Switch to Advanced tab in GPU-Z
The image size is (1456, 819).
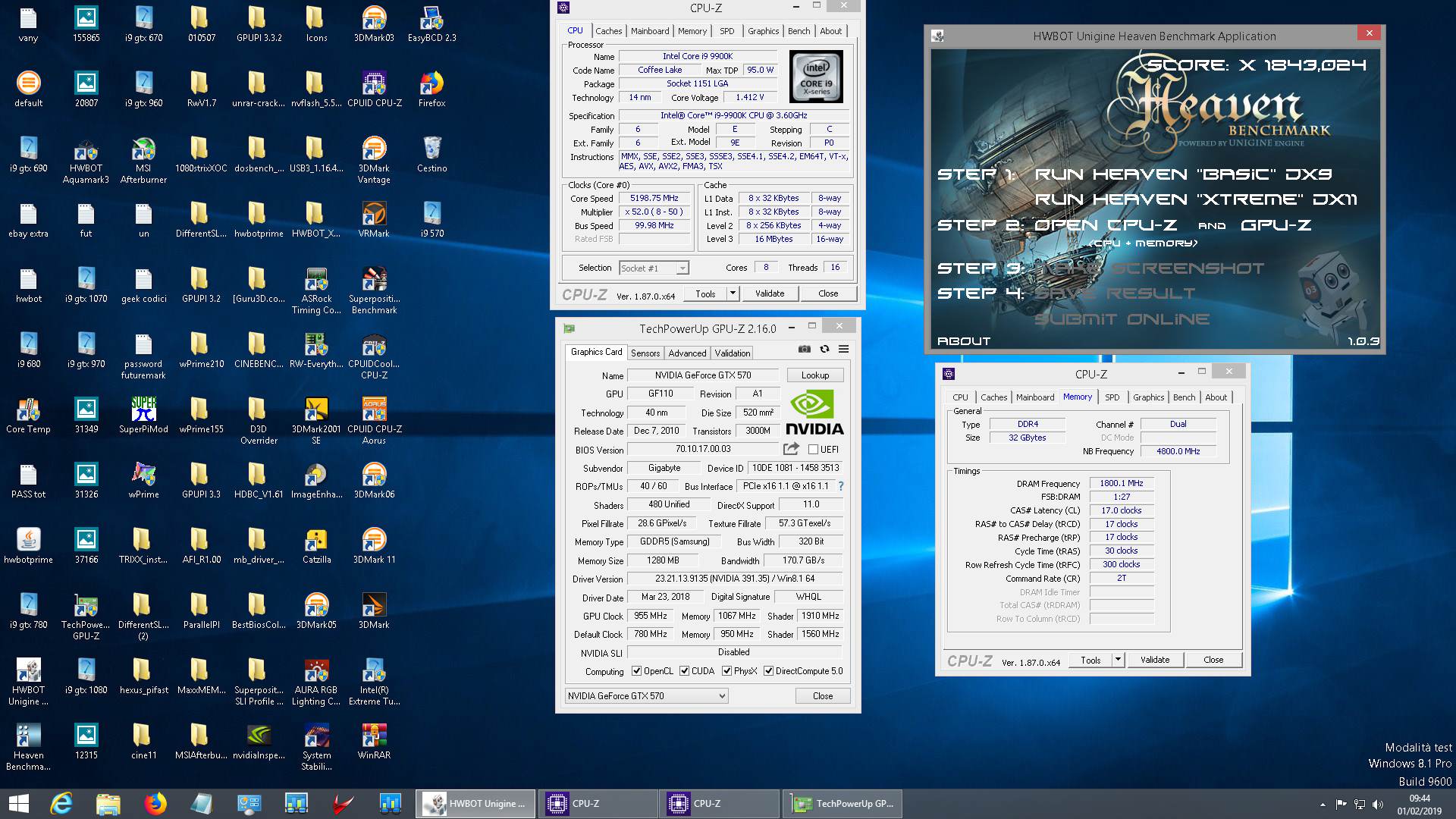point(687,353)
